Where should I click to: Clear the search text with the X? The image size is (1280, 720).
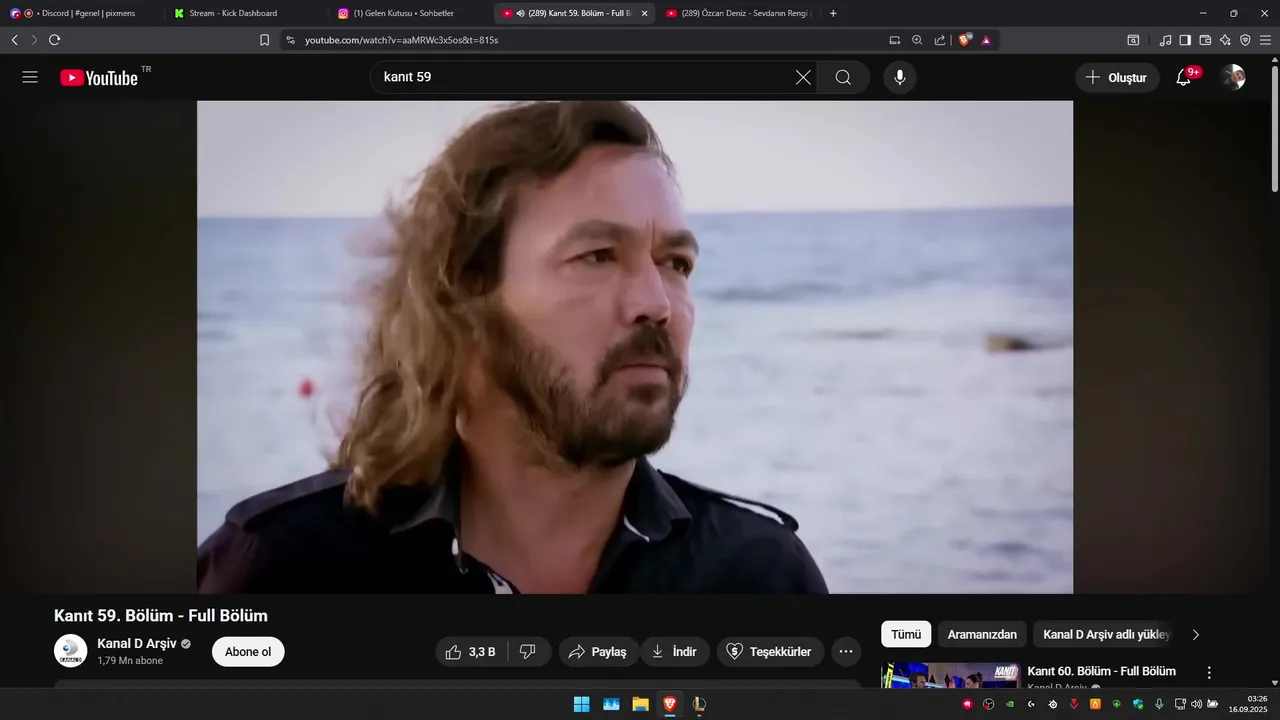(x=803, y=77)
